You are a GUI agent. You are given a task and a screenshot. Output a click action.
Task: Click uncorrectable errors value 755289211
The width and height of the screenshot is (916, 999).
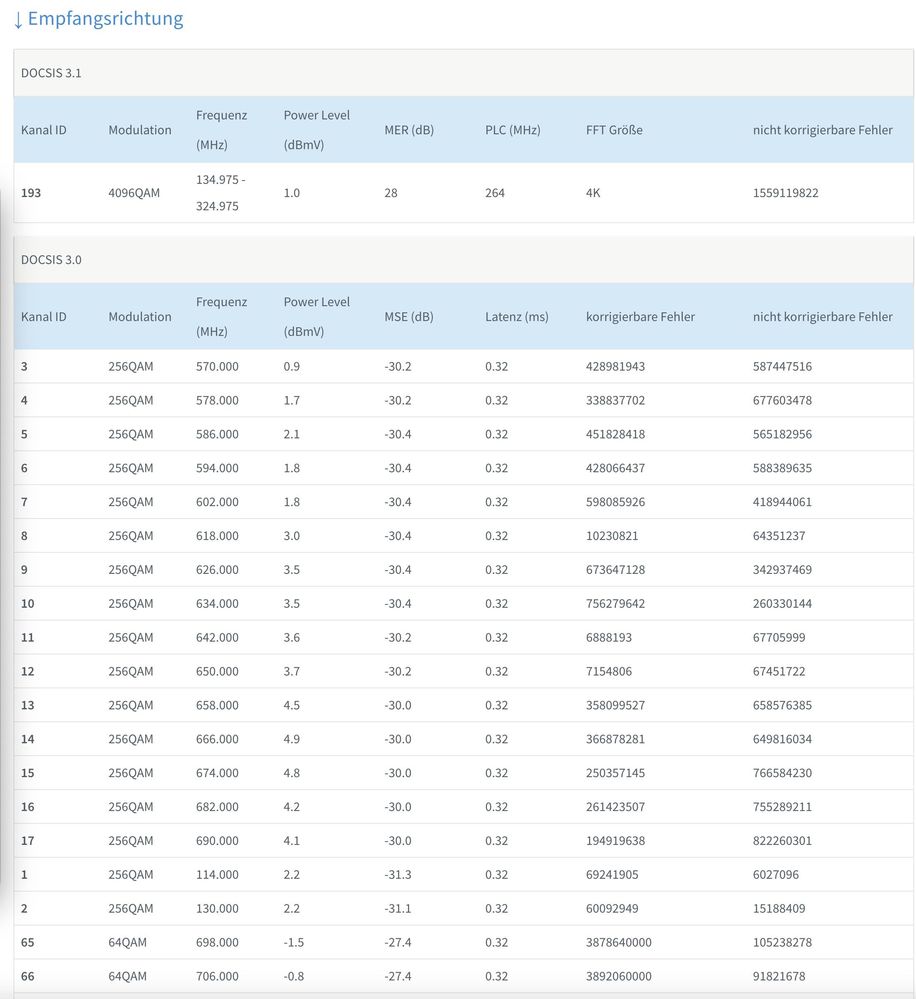point(782,807)
